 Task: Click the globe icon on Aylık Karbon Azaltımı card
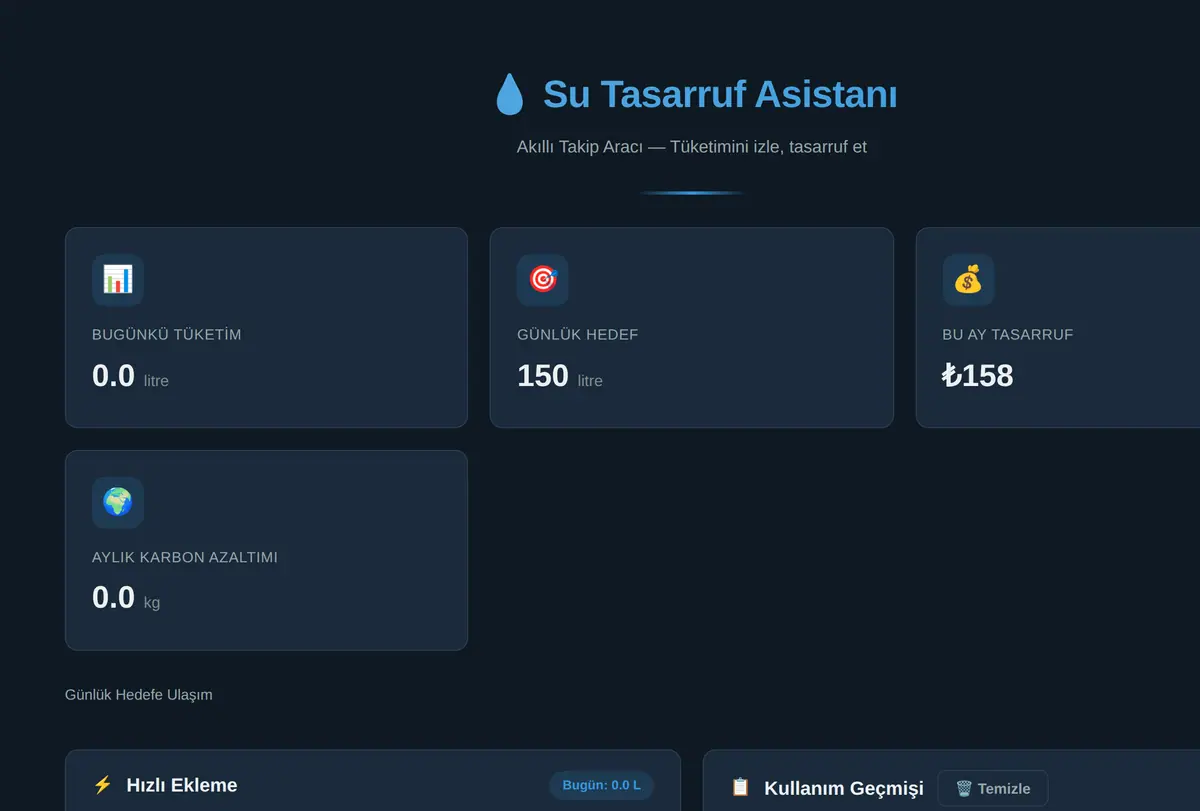[x=118, y=502]
